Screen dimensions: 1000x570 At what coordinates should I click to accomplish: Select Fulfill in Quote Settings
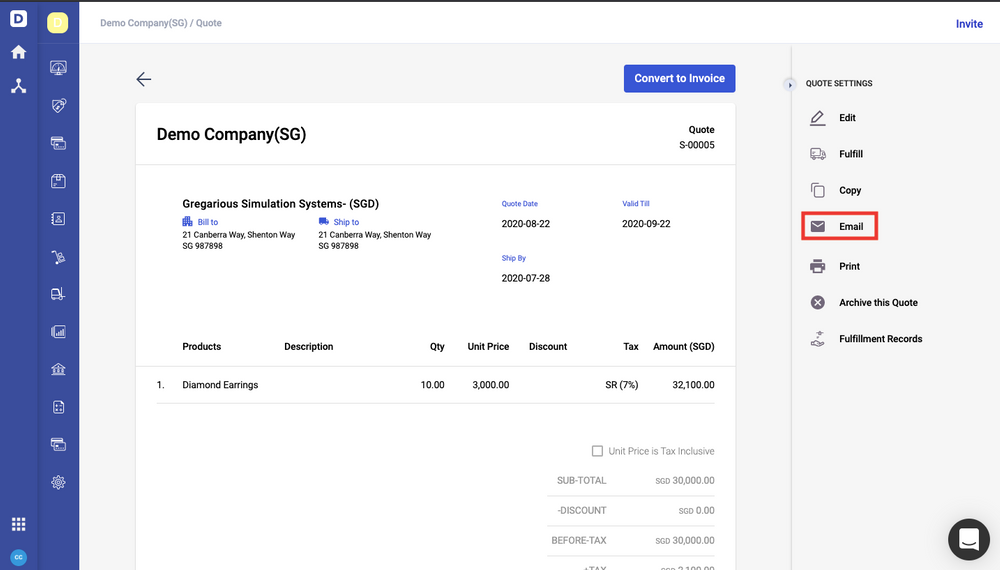pyautogui.click(x=850, y=154)
